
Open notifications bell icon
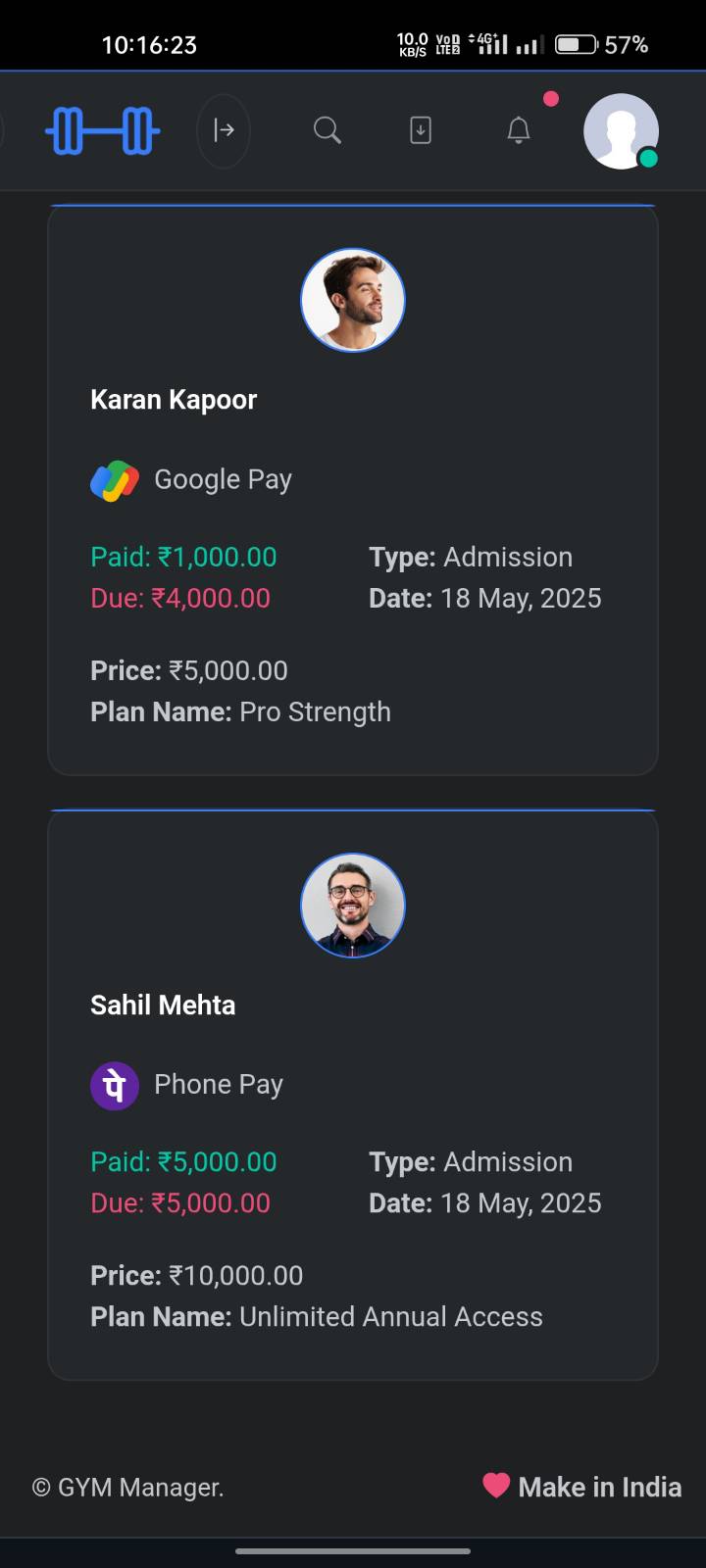coord(519,130)
